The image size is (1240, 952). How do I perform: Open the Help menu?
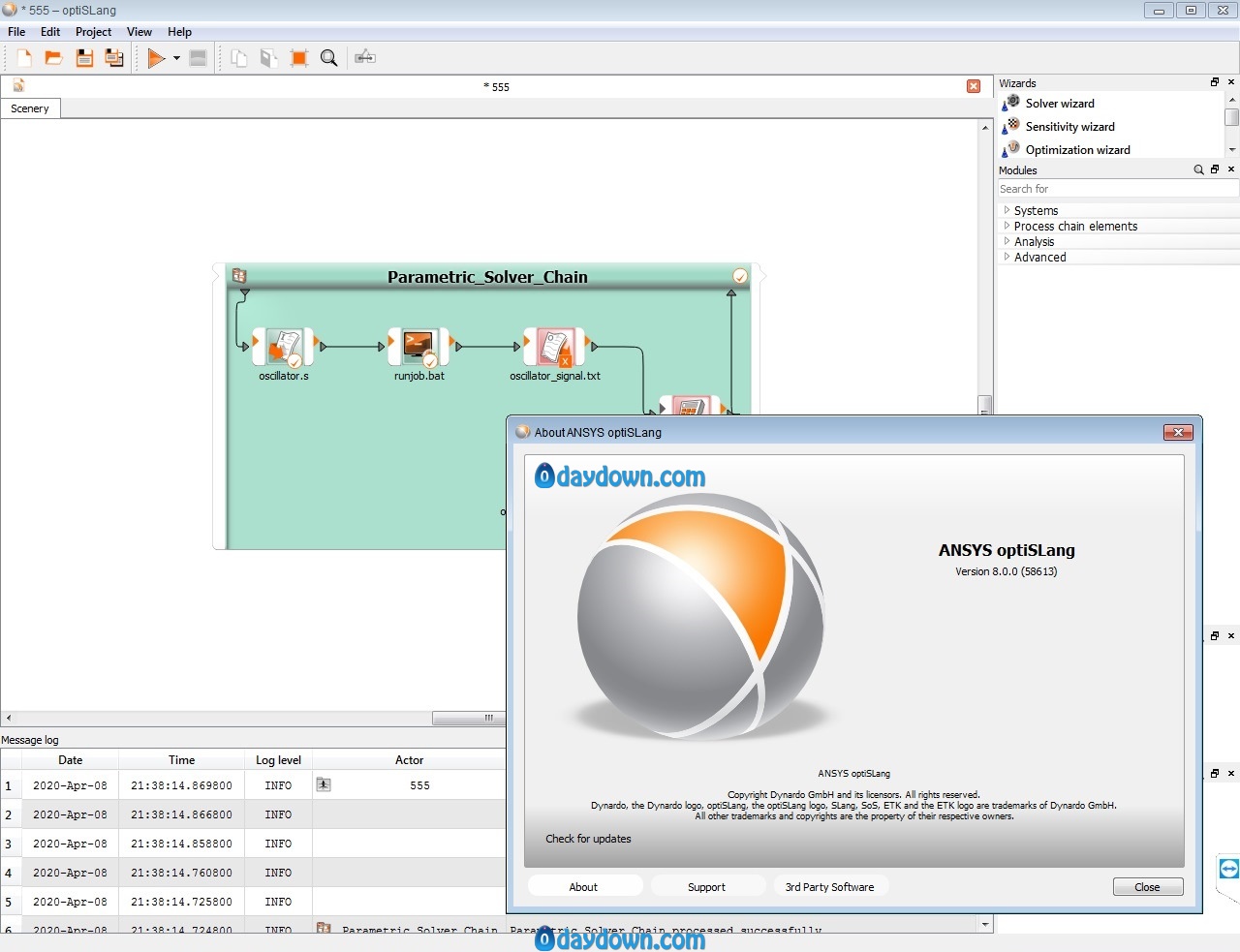point(179,32)
